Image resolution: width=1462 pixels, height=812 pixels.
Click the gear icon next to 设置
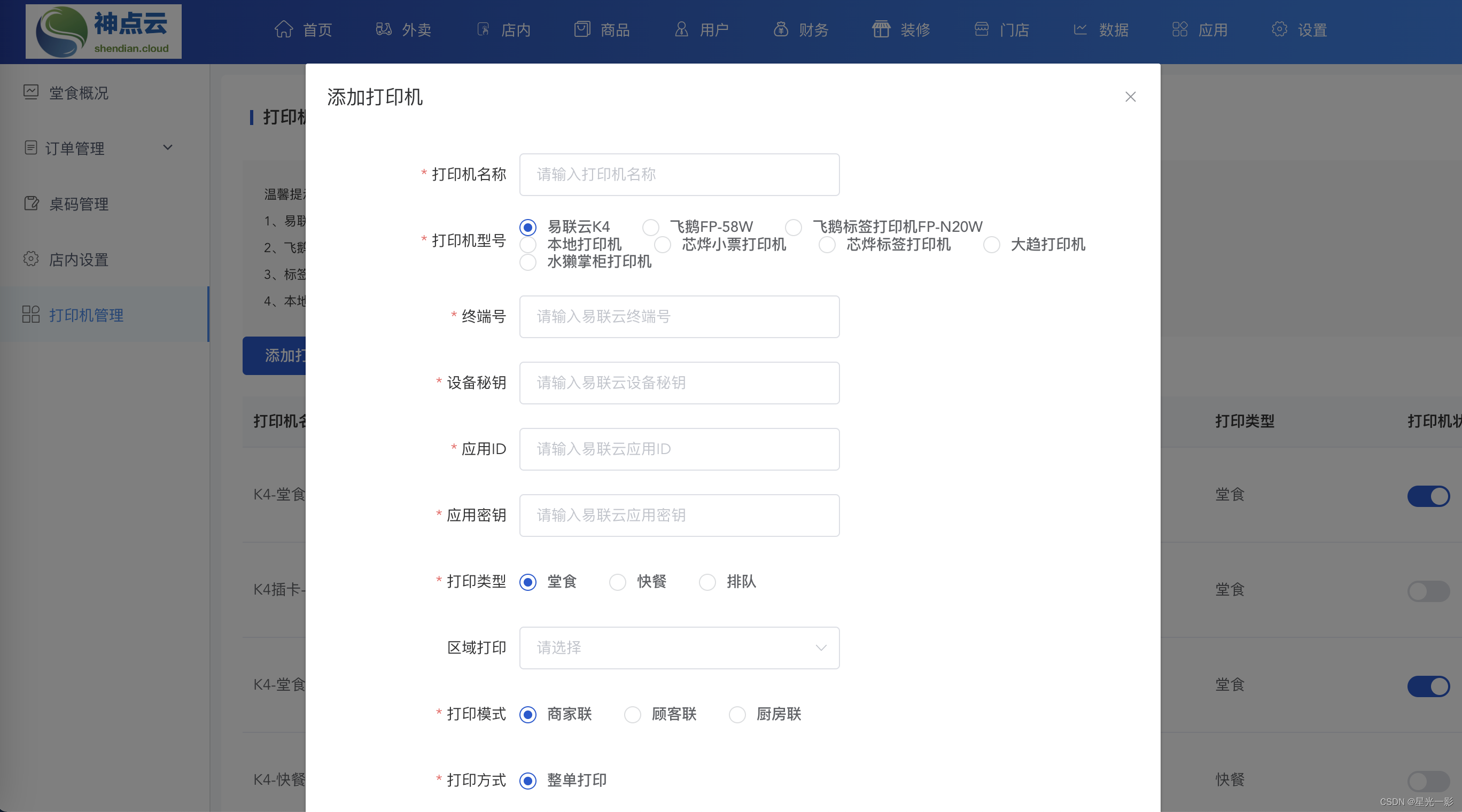(1279, 29)
